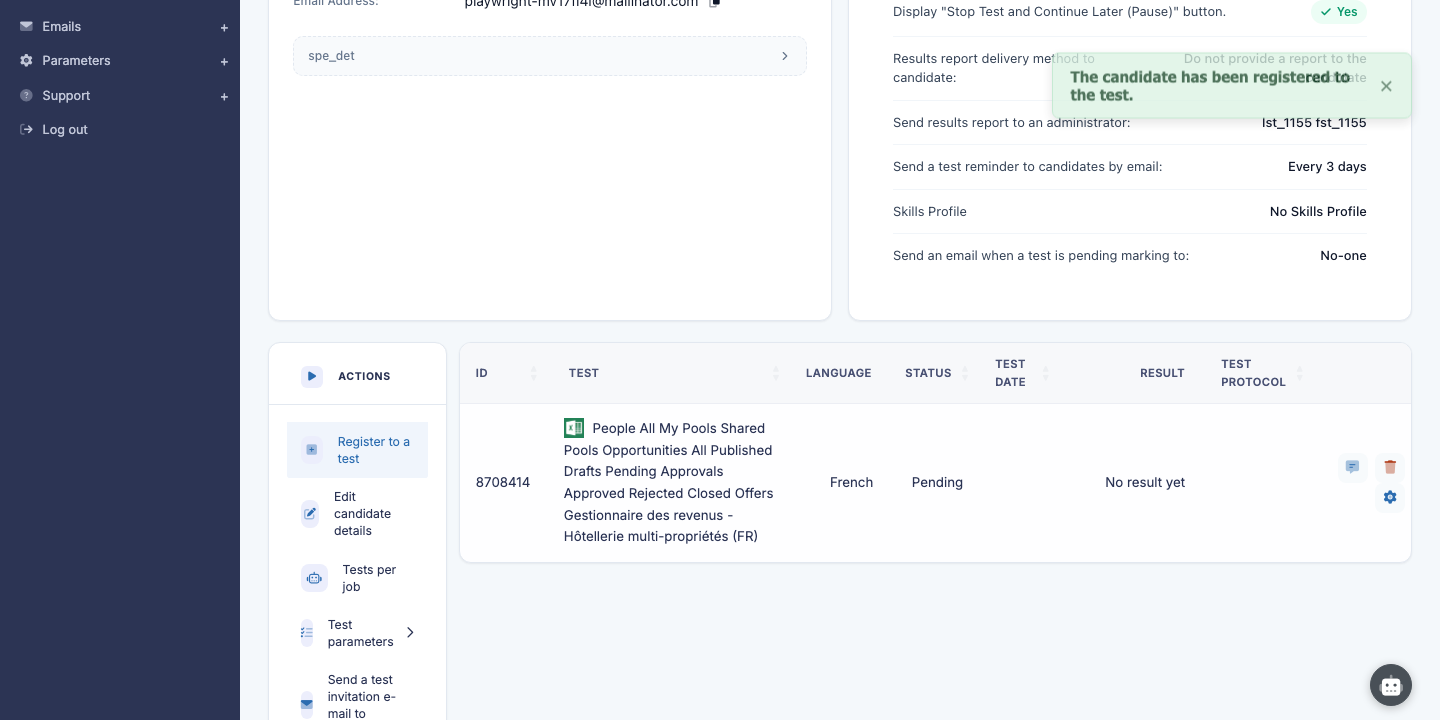Click the green Yes badge for Pause button
The height and width of the screenshot is (720, 1440).
pyautogui.click(x=1339, y=12)
